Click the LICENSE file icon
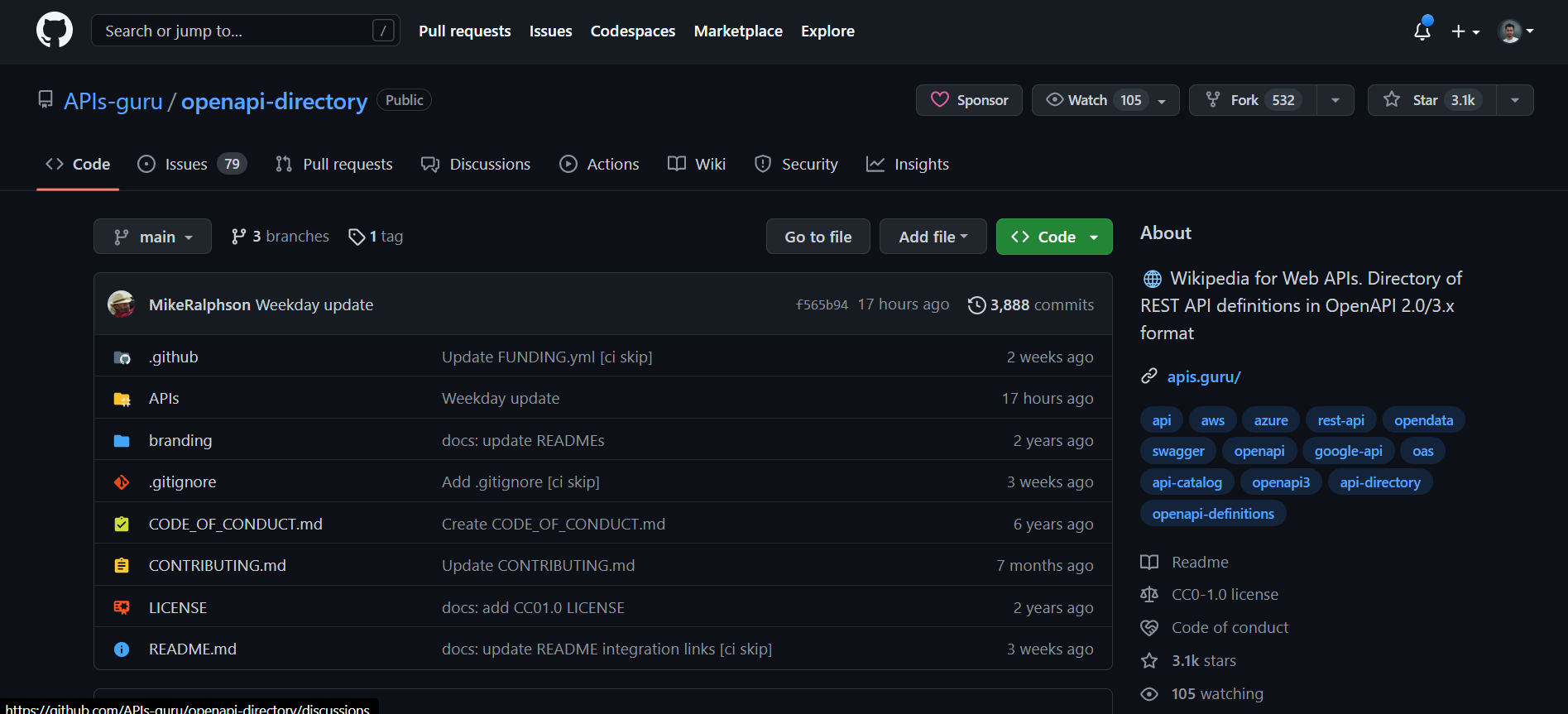The width and height of the screenshot is (1568, 714). [122, 608]
